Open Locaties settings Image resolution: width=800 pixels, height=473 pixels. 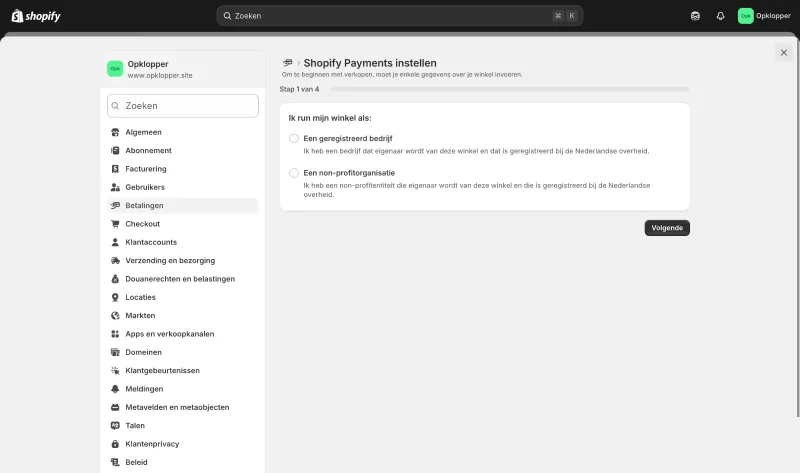(x=183, y=297)
